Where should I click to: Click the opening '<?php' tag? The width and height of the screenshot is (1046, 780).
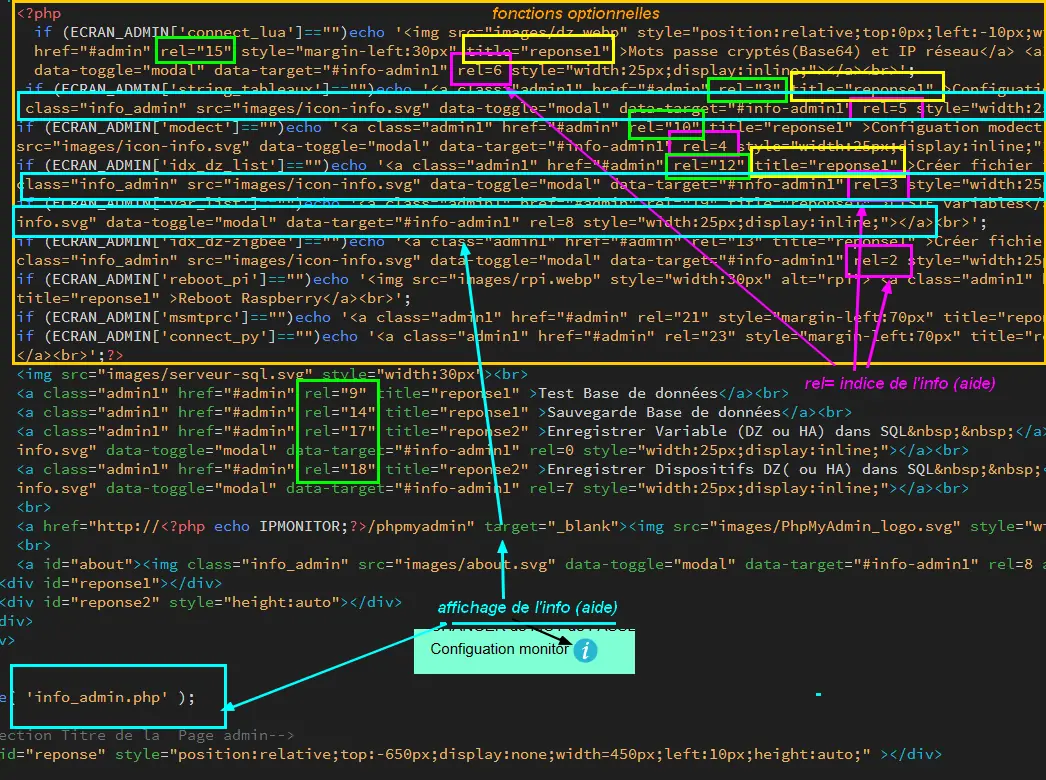(39, 13)
